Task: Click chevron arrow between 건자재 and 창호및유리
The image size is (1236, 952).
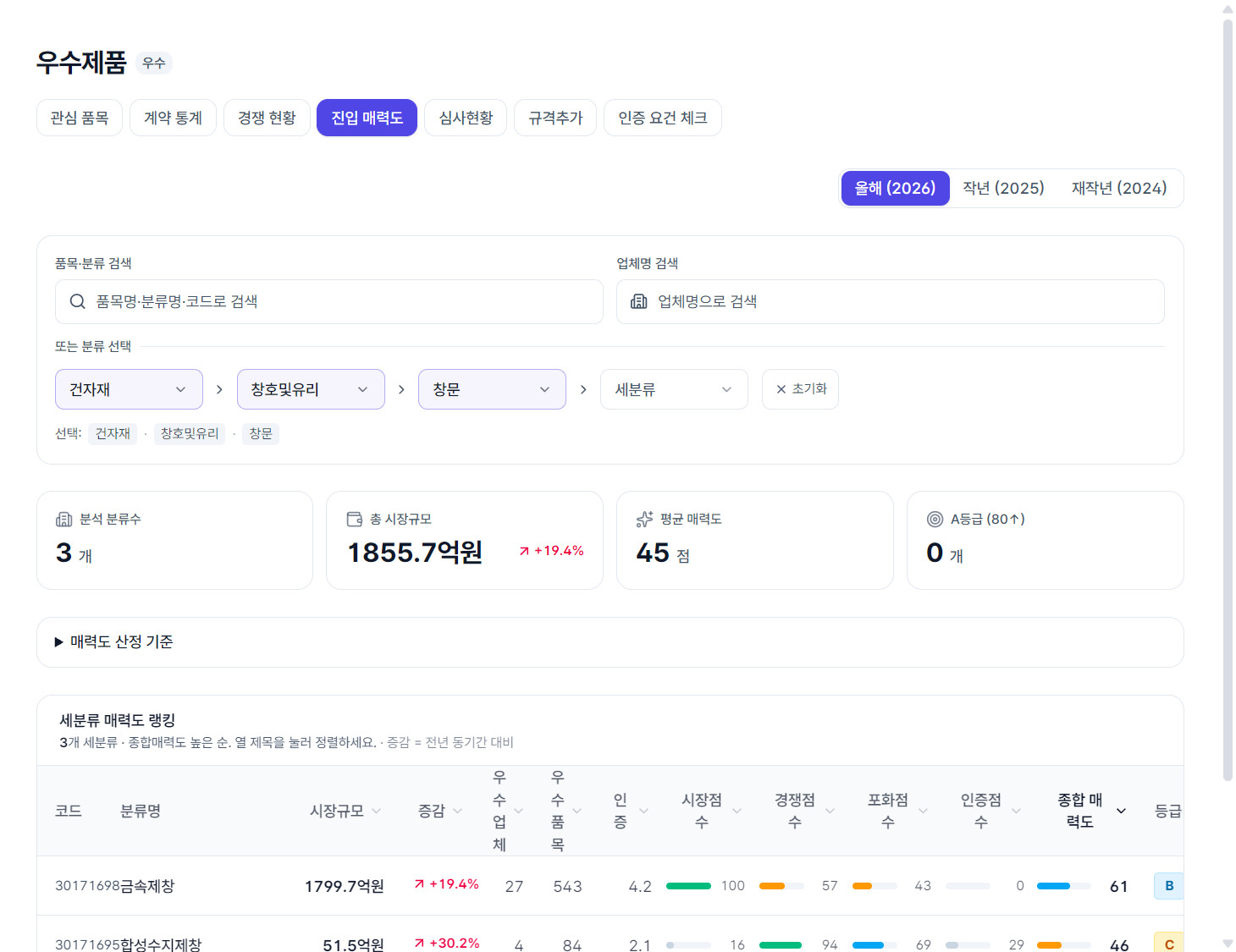Action: tap(219, 389)
